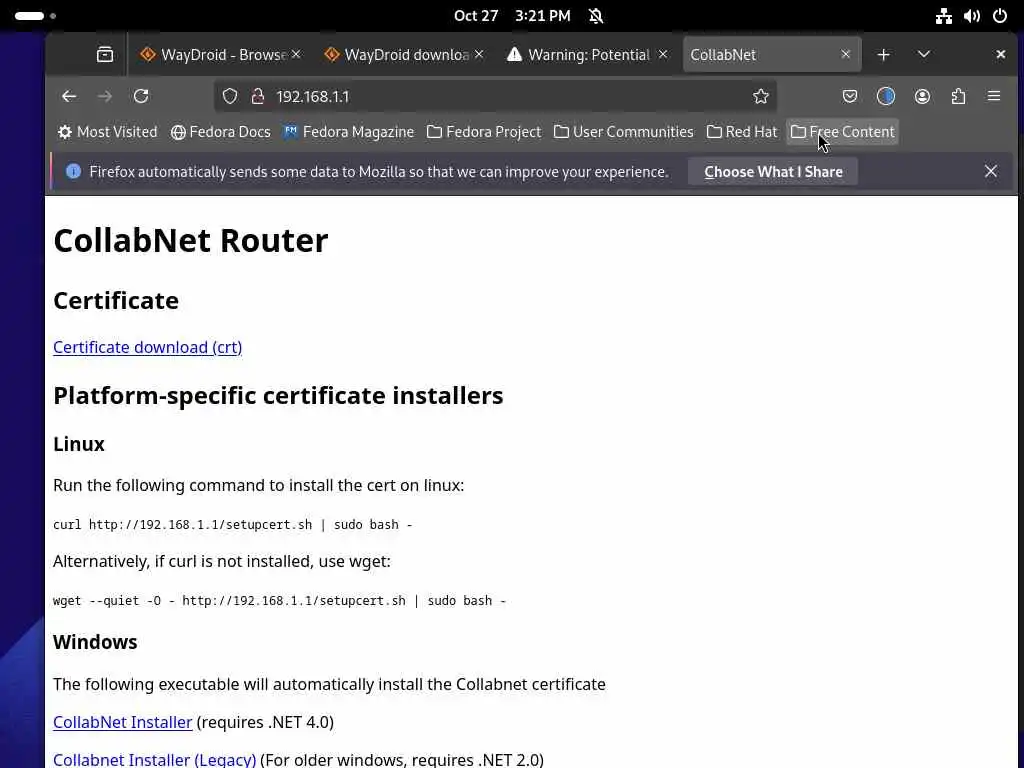Screen dimensions: 1024x768
Task: Click the do-not-disturb bell icon
Action: point(596,16)
